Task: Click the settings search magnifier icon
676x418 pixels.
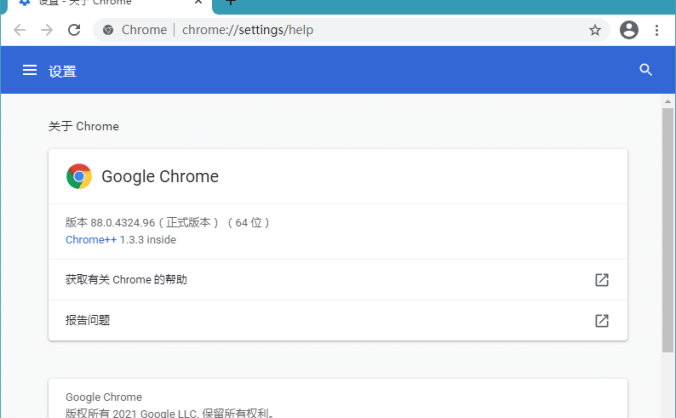Action: 645,70
